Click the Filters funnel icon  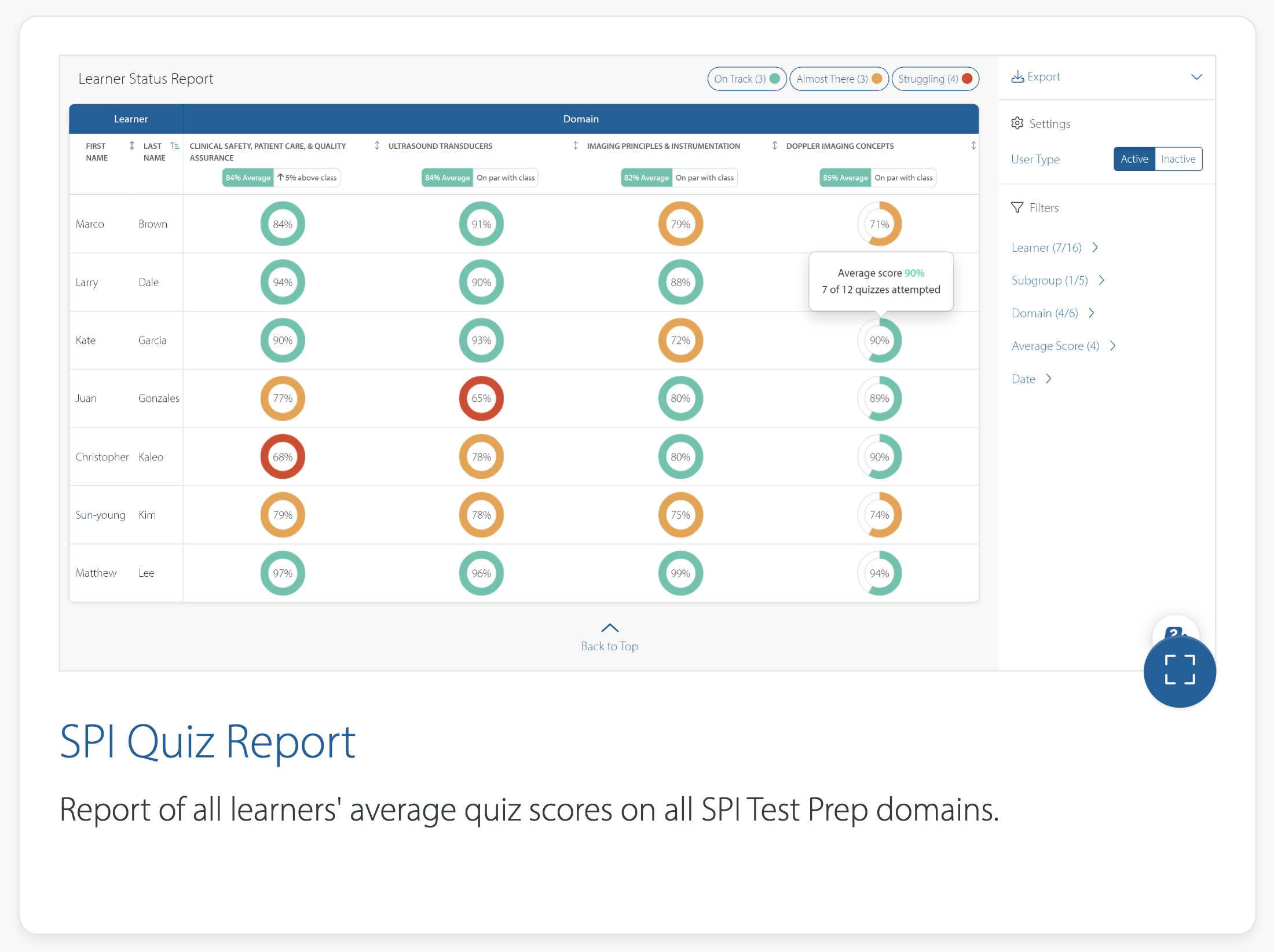pyautogui.click(x=1017, y=207)
